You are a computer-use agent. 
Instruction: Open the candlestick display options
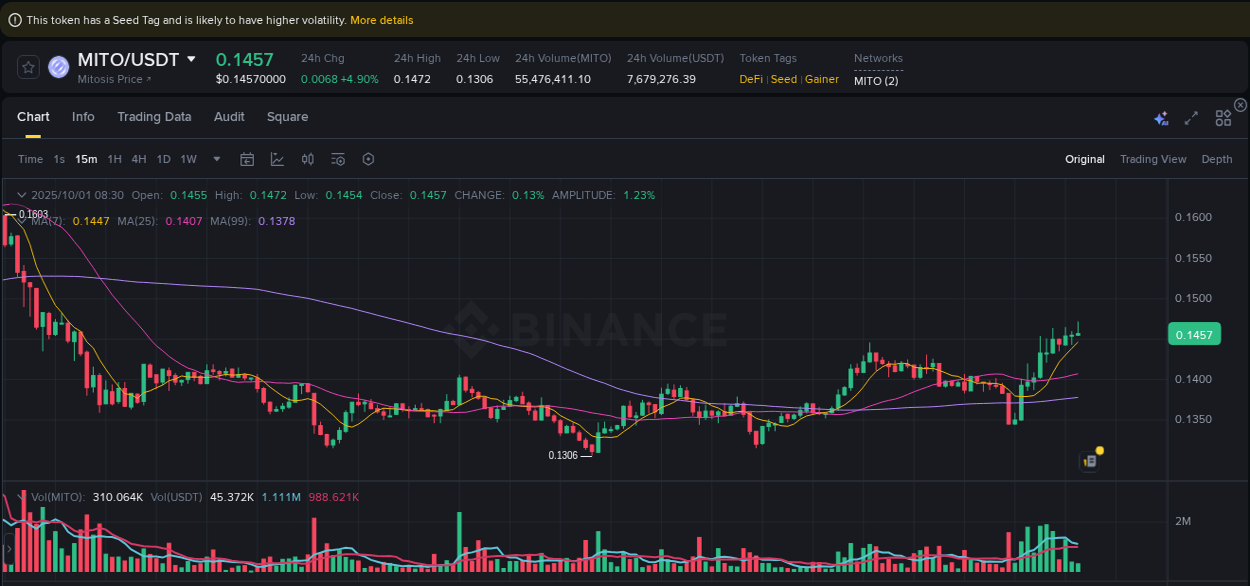coord(307,159)
